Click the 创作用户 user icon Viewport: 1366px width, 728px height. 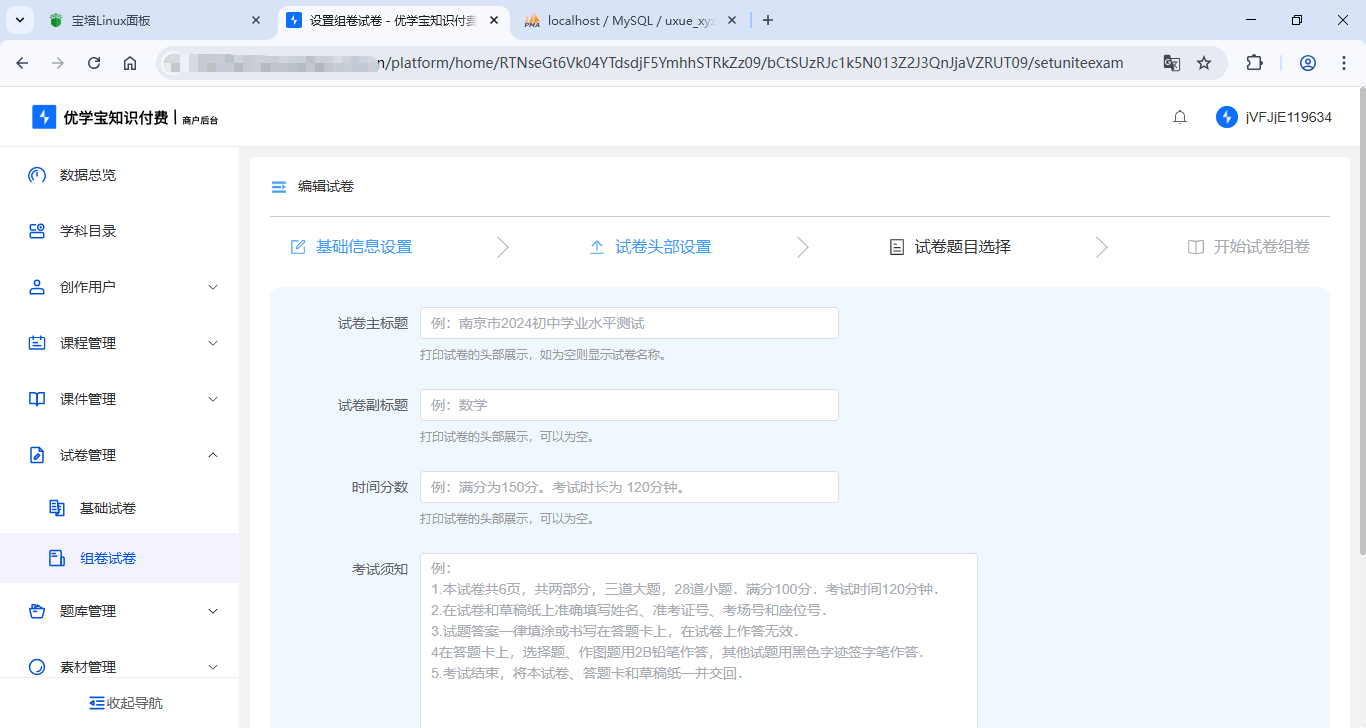click(36, 287)
